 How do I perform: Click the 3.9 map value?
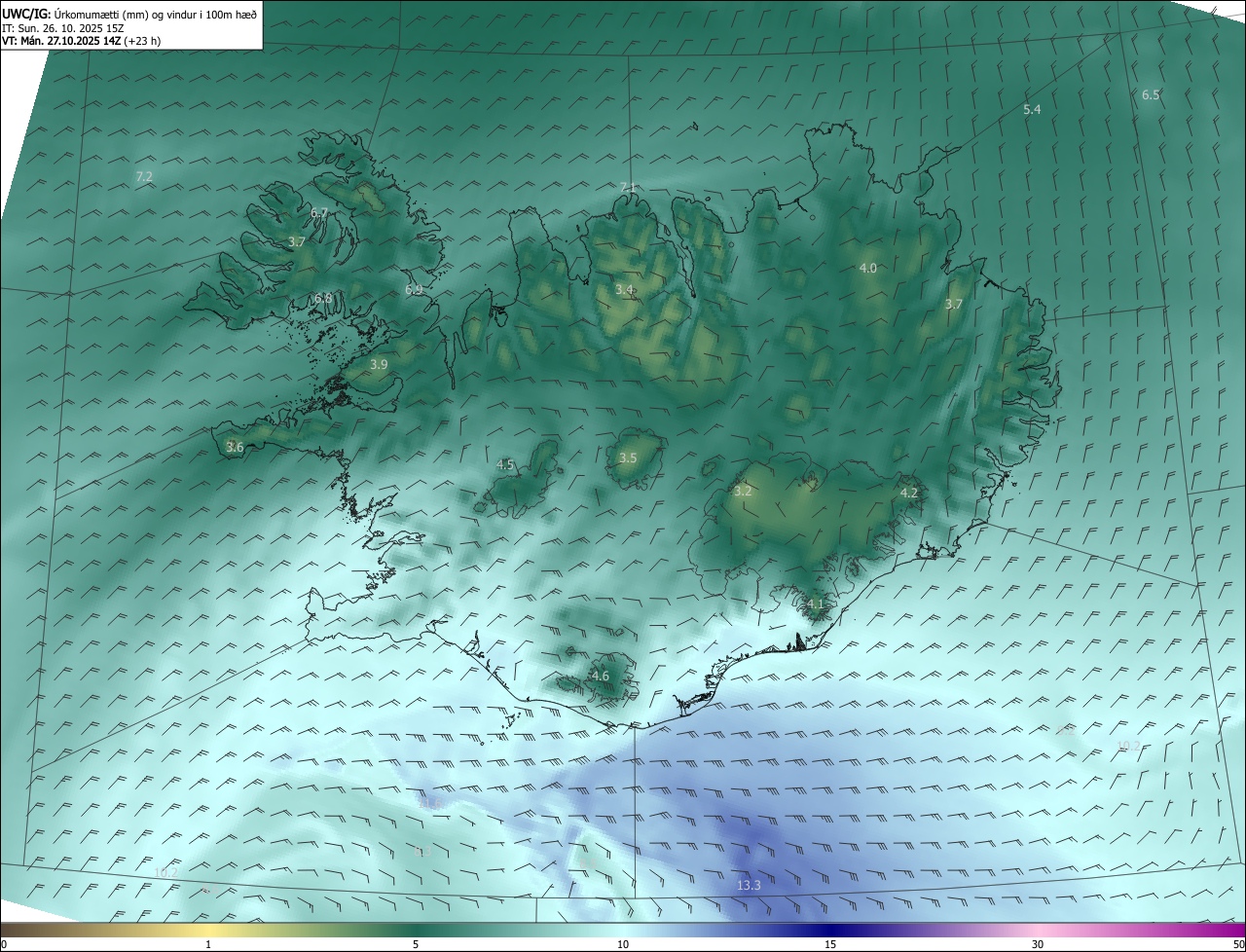coord(379,364)
